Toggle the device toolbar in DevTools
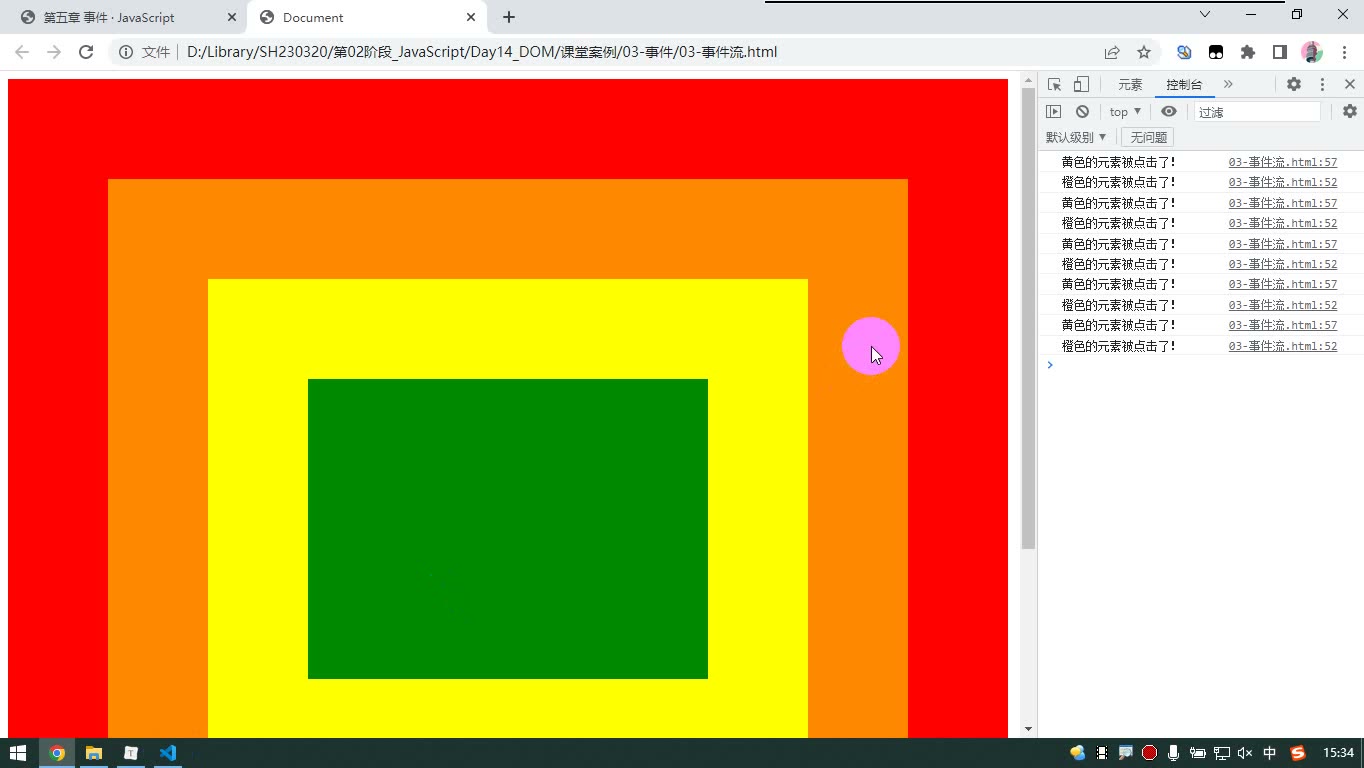Image resolution: width=1364 pixels, height=768 pixels. [1081, 85]
